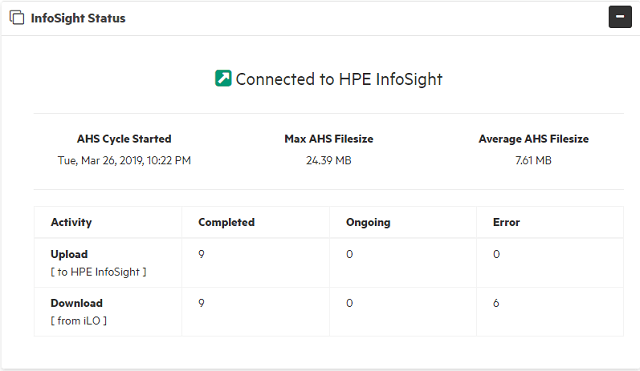Click the Error column header
This screenshot has height=371, width=640.
click(x=507, y=222)
